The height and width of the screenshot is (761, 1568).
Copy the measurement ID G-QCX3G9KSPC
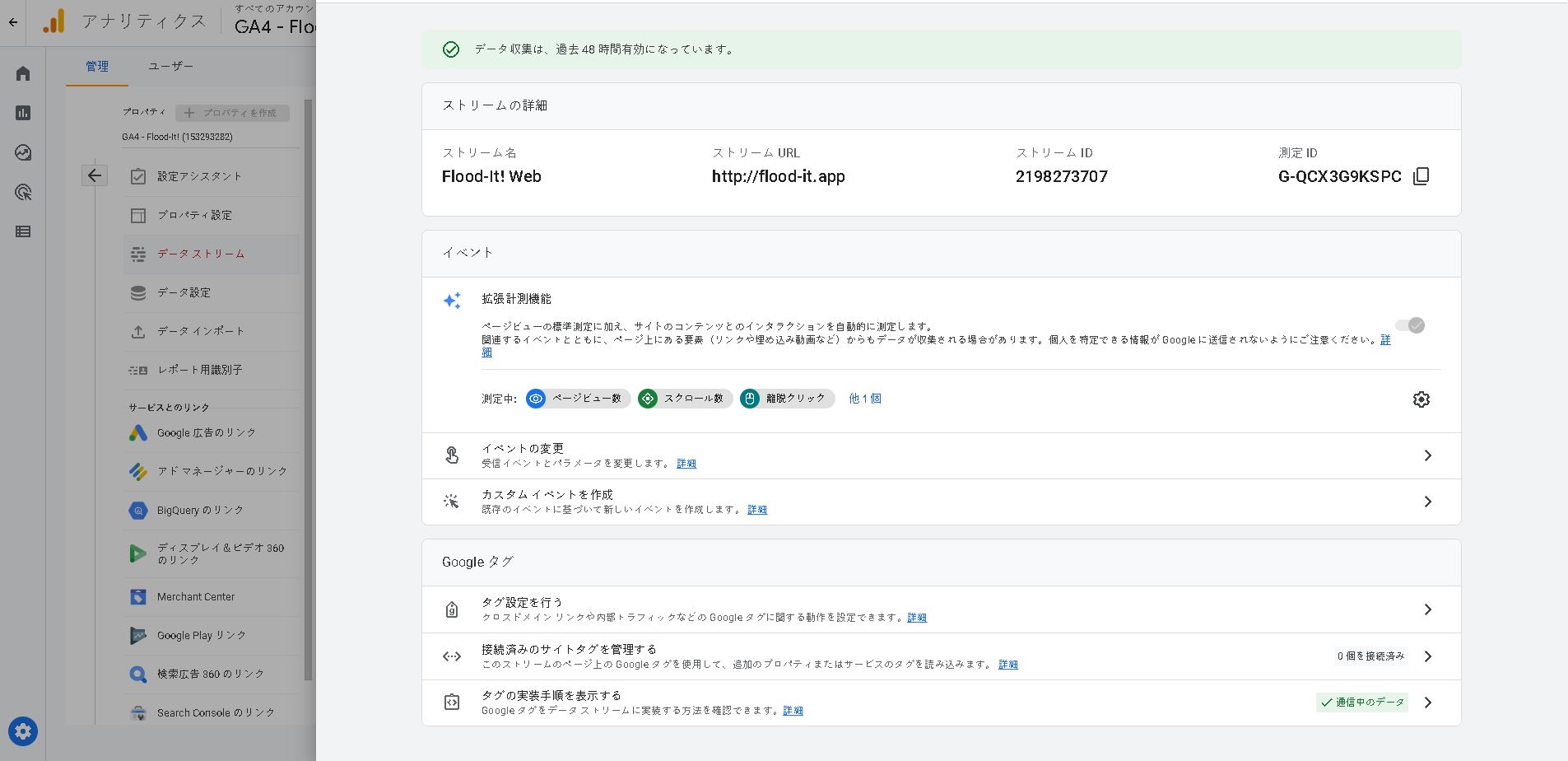pos(1421,176)
